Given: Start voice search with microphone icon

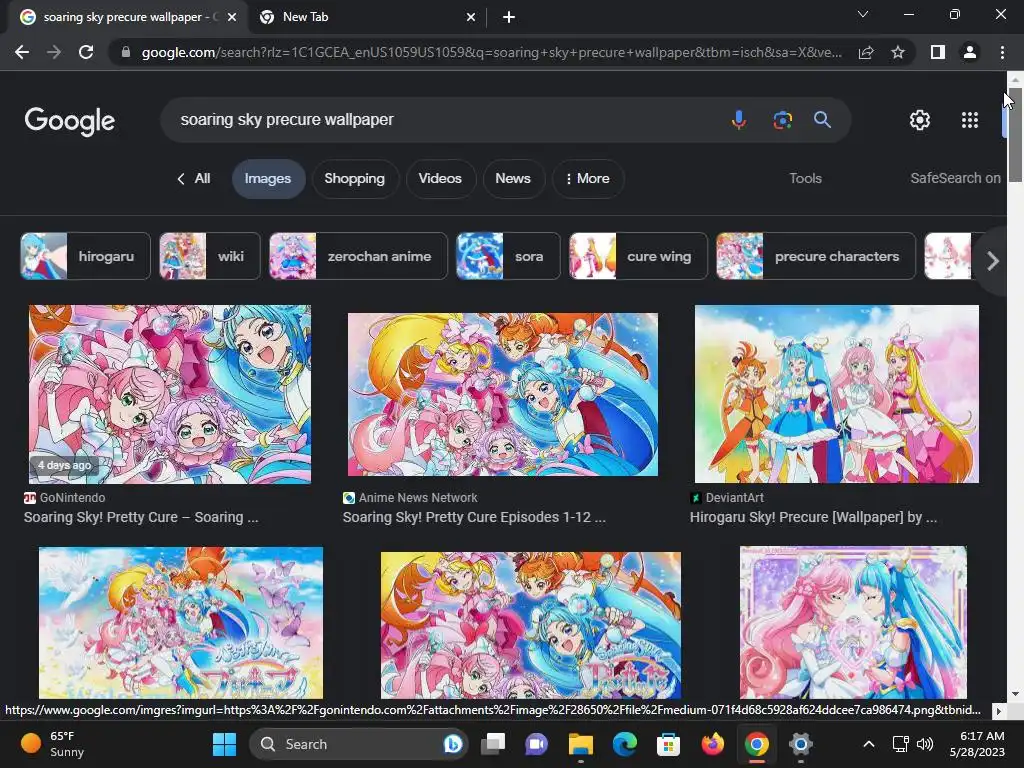Looking at the screenshot, I should pos(739,120).
